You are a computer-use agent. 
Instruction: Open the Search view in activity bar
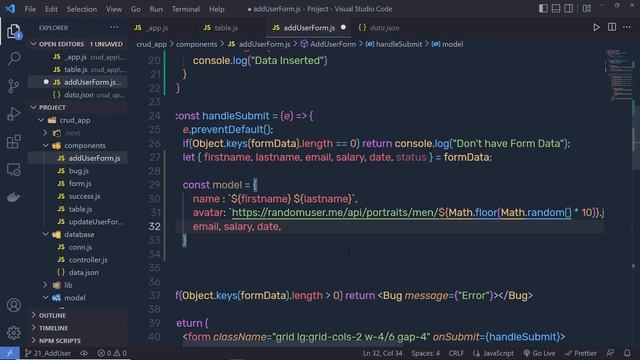13,58
